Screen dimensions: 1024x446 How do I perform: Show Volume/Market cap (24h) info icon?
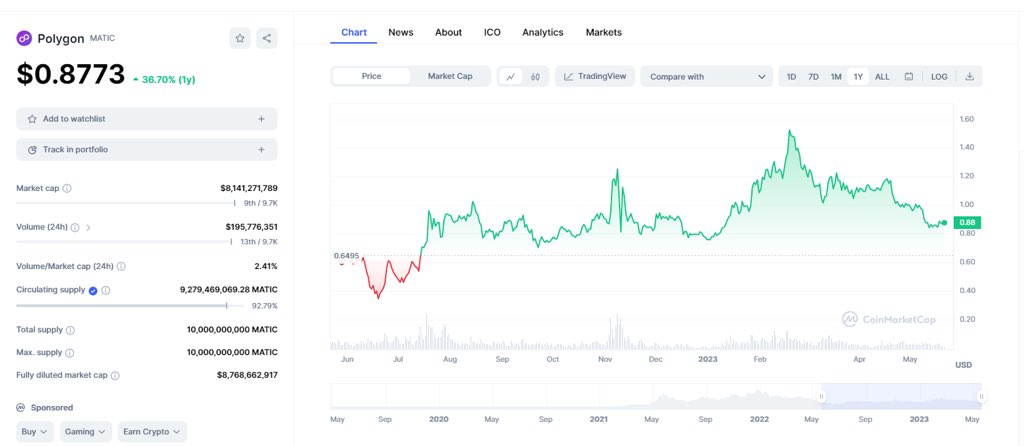pos(121,266)
